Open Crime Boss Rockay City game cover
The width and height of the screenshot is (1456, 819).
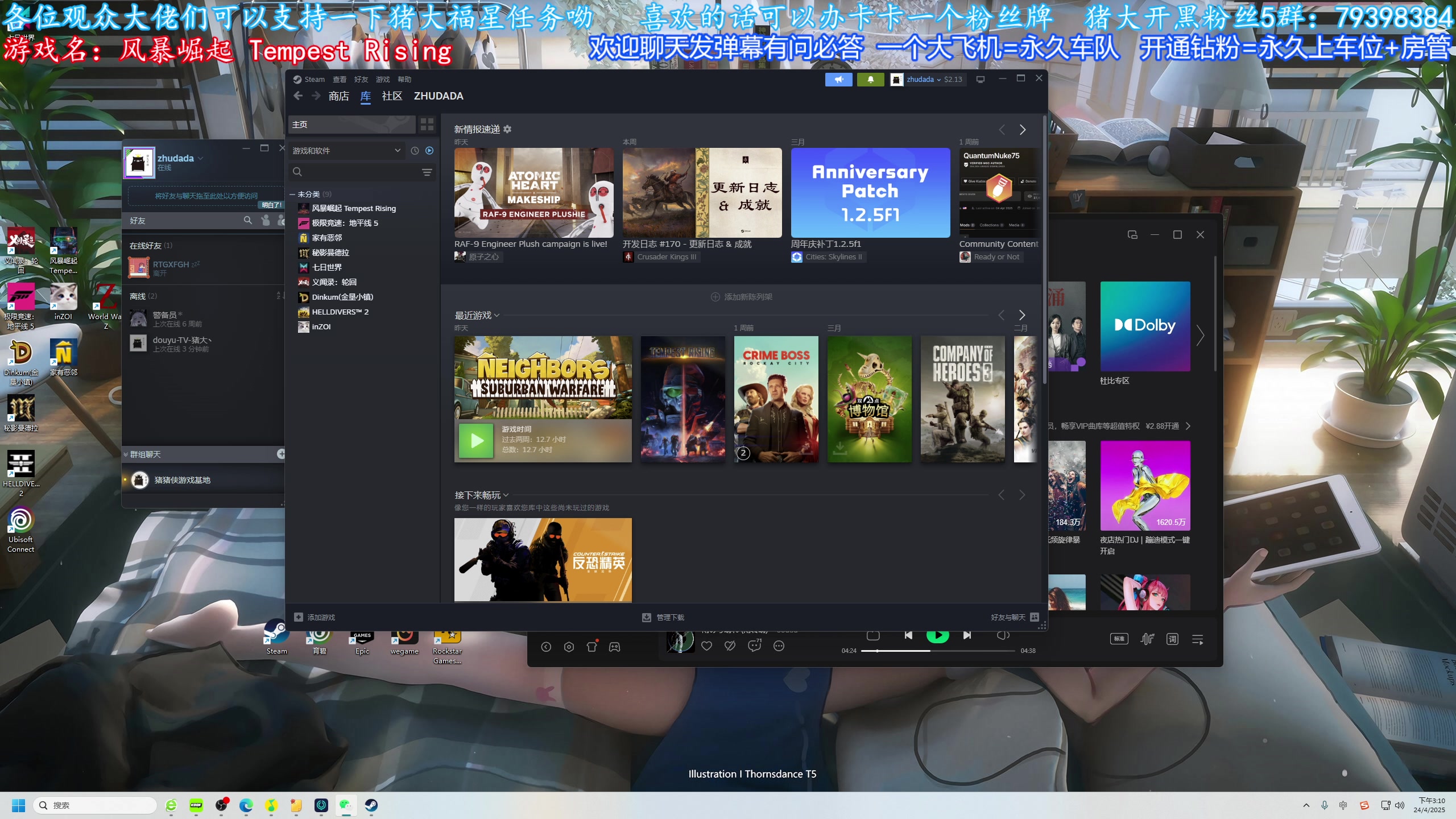click(776, 399)
